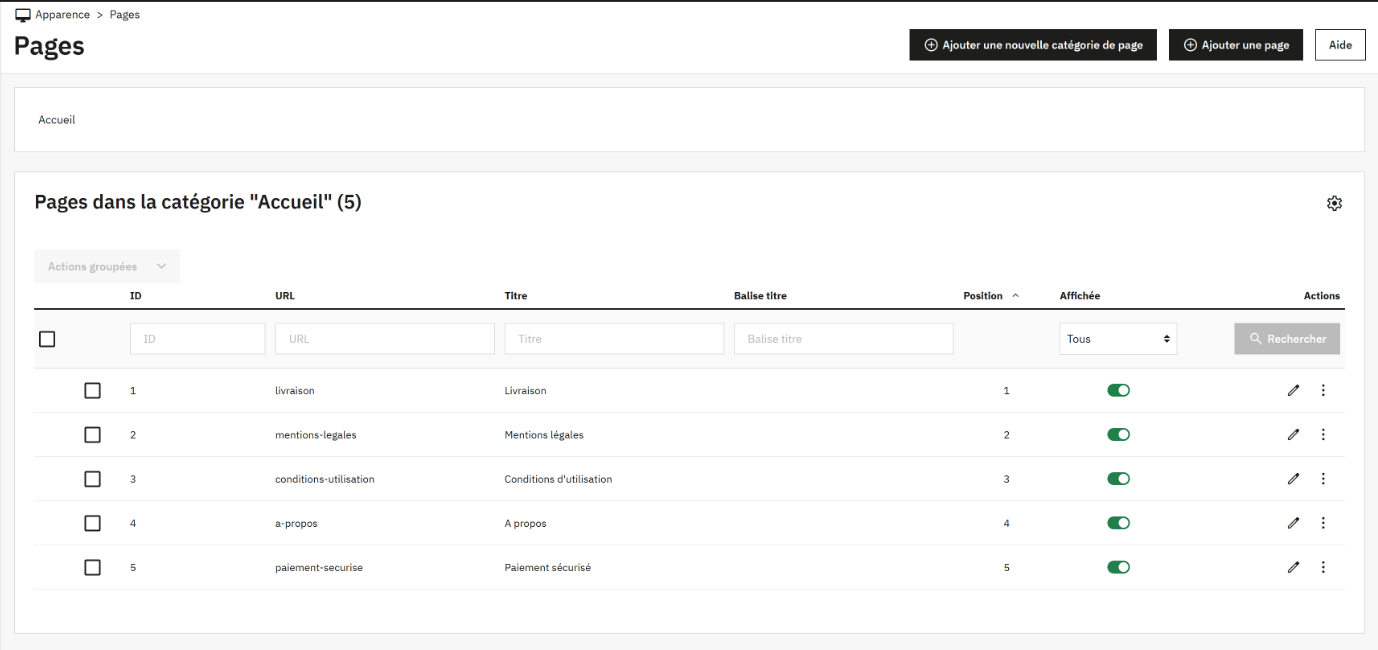Click the URL column header
Image resolution: width=1378 pixels, height=650 pixels.
285,296
